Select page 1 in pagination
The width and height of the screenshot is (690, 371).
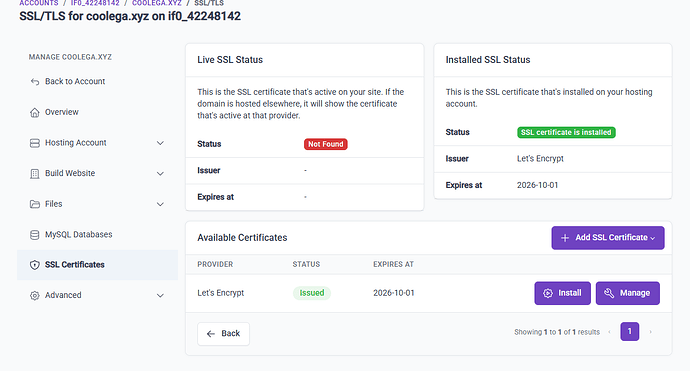tap(630, 331)
